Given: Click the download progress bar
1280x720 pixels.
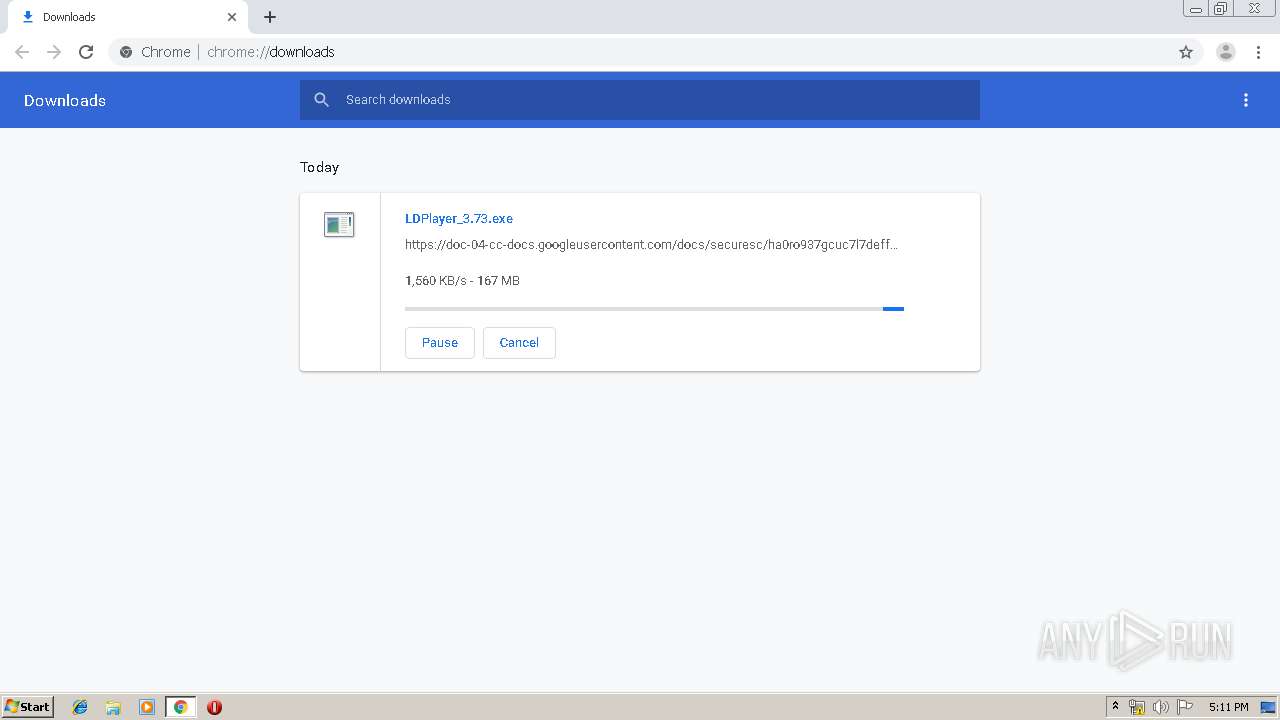Looking at the screenshot, I should pyautogui.click(x=654, y=309).
